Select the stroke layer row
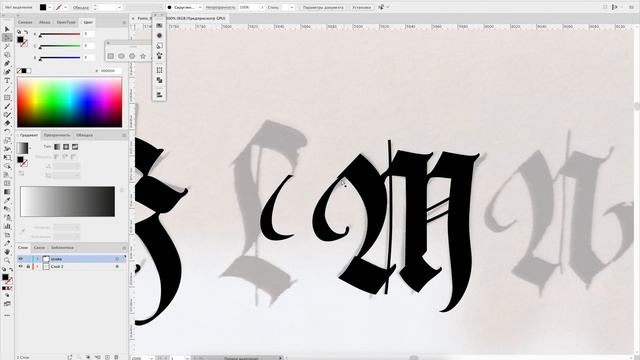 71,259
